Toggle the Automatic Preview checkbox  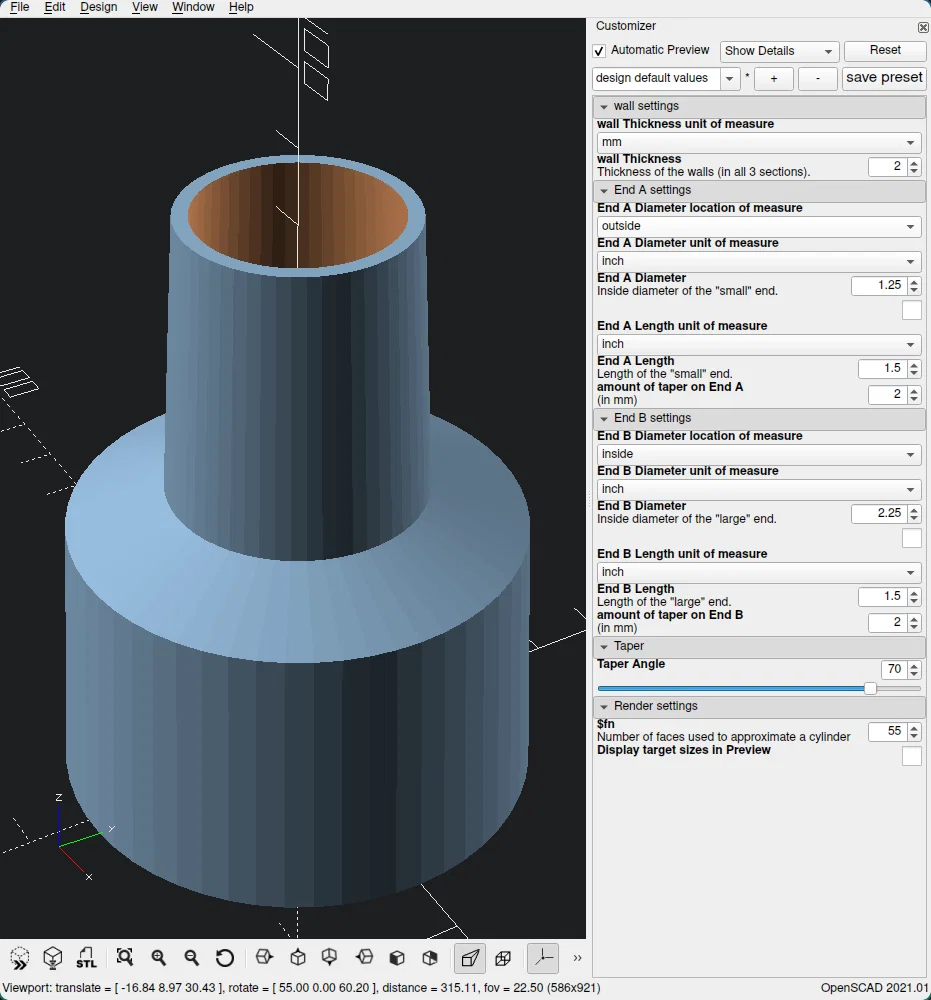point(599,51)
